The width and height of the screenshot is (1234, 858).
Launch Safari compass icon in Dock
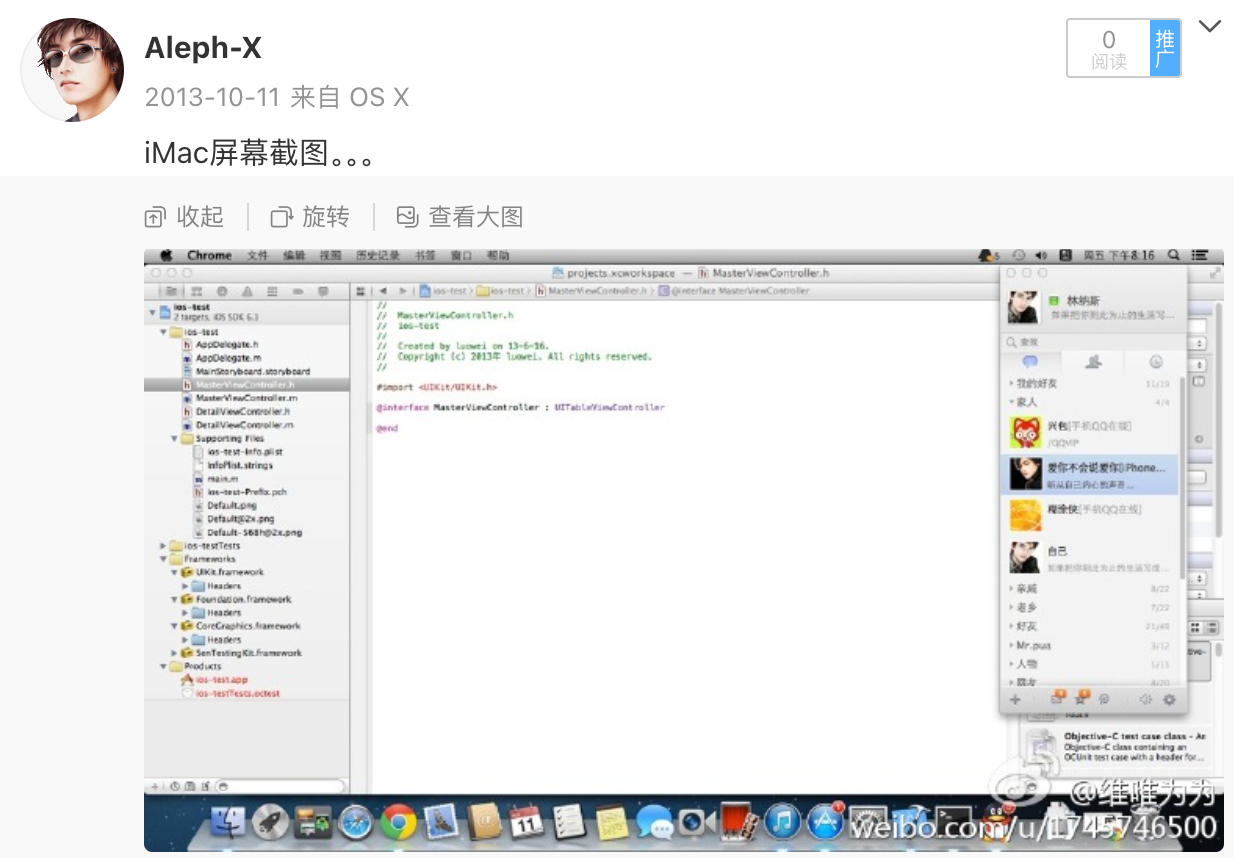[x=356, y=822]
